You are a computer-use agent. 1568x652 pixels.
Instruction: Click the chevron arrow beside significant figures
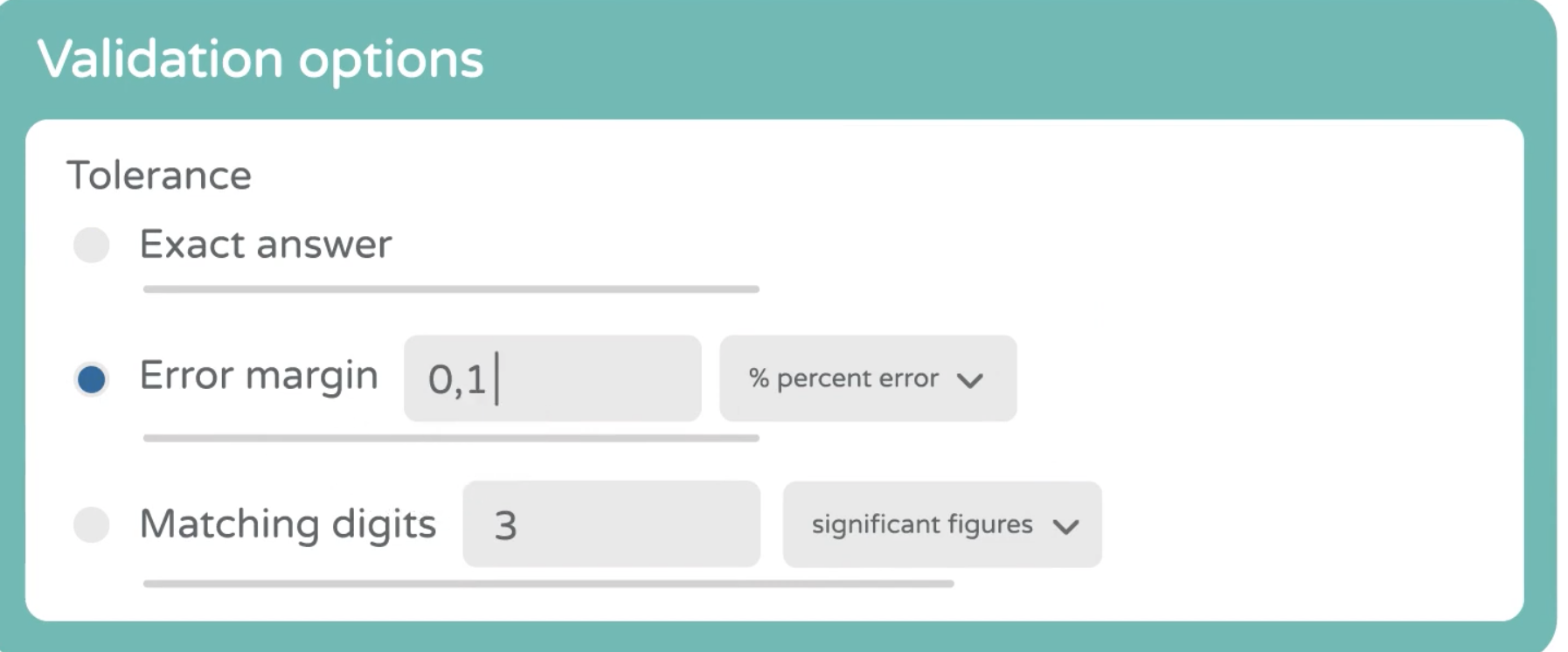click(x=1065, y=526)
